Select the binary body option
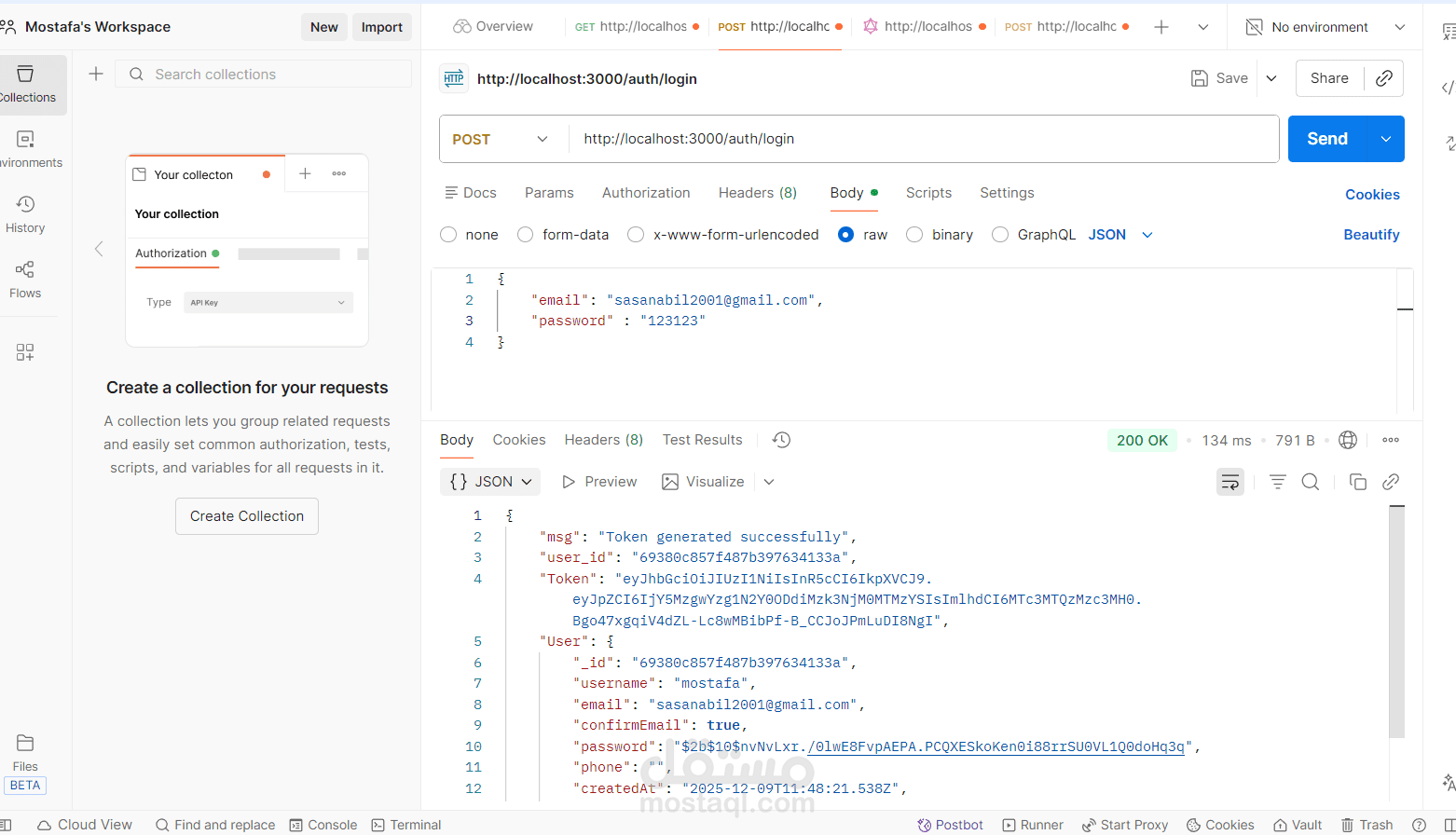Viewport: 1456px width, 835px height. 914,235
